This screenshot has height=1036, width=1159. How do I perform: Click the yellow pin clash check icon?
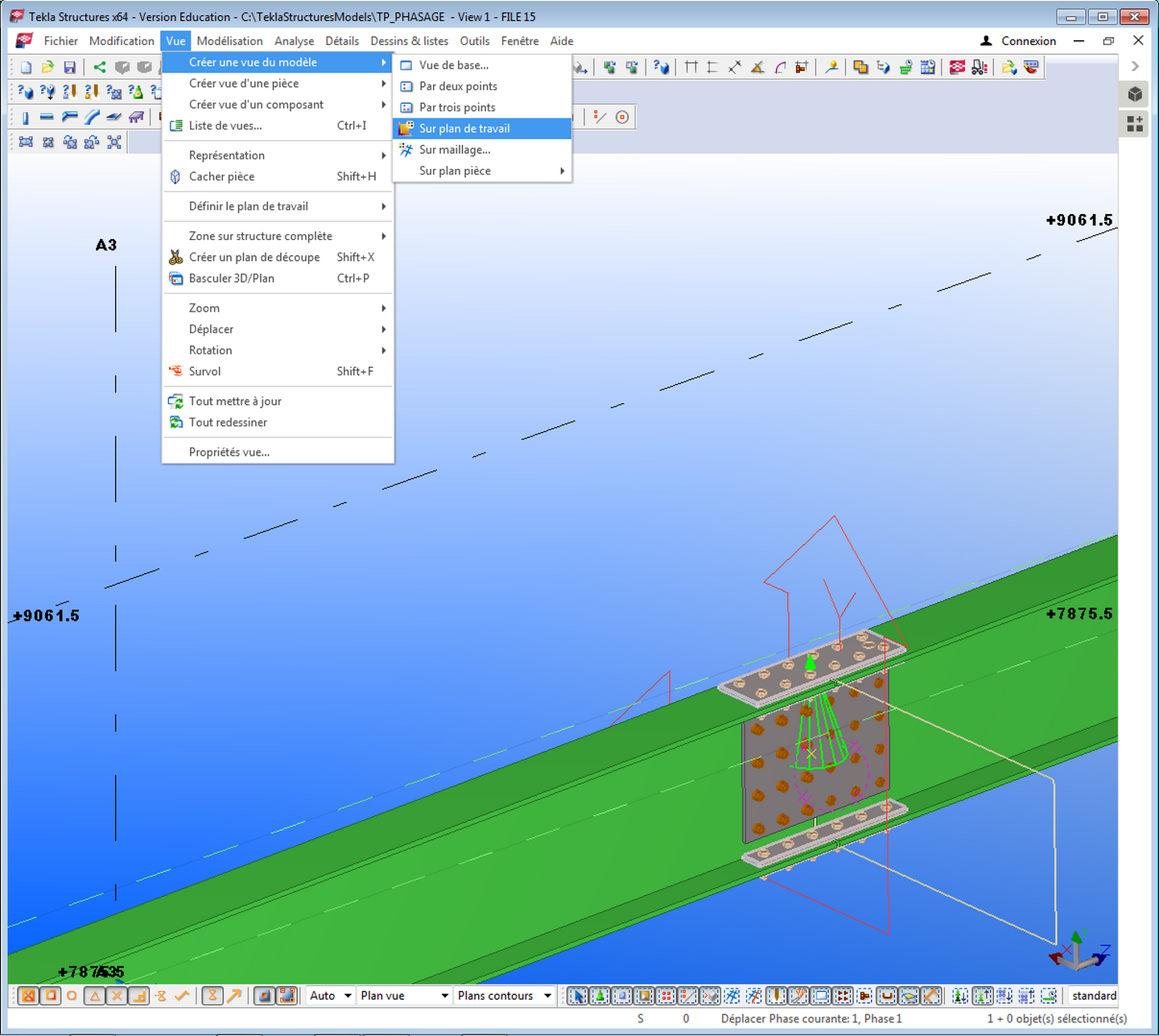point(831,67)
